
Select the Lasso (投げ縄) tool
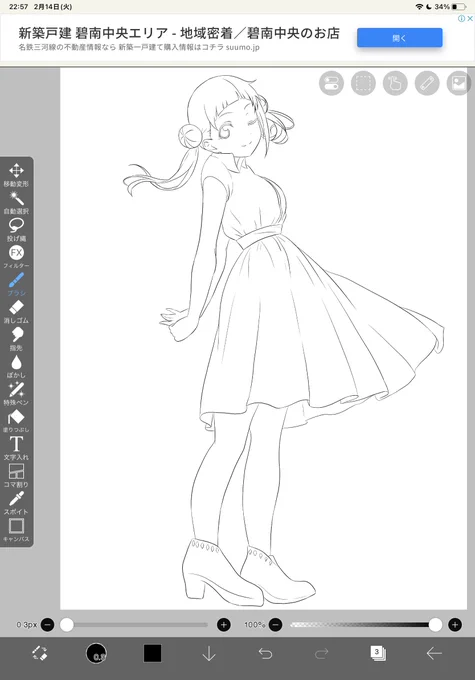pos(16,229)
